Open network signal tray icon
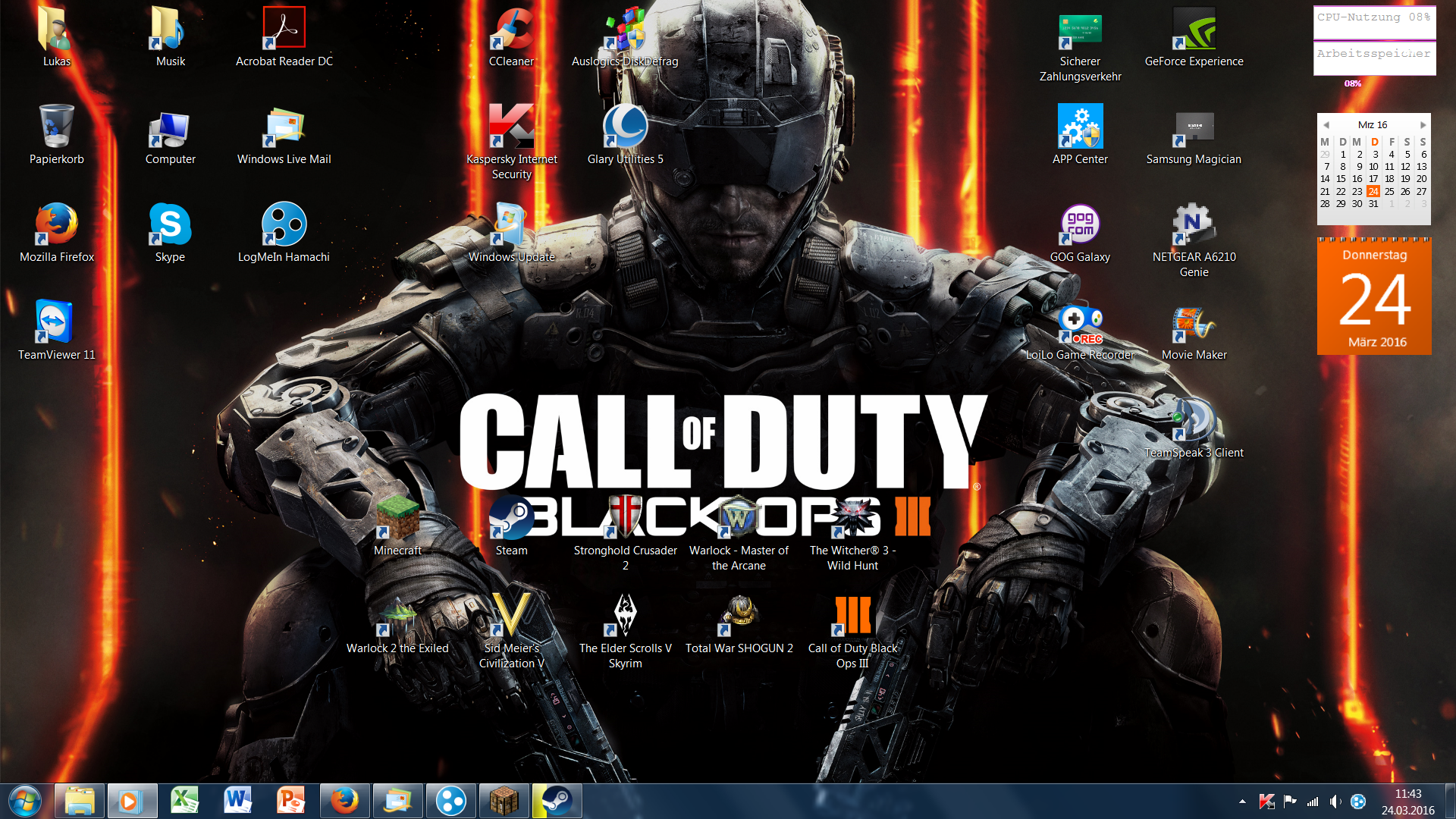The height and width of the screenshot is (819, 1456). [x=1313, y=802]
